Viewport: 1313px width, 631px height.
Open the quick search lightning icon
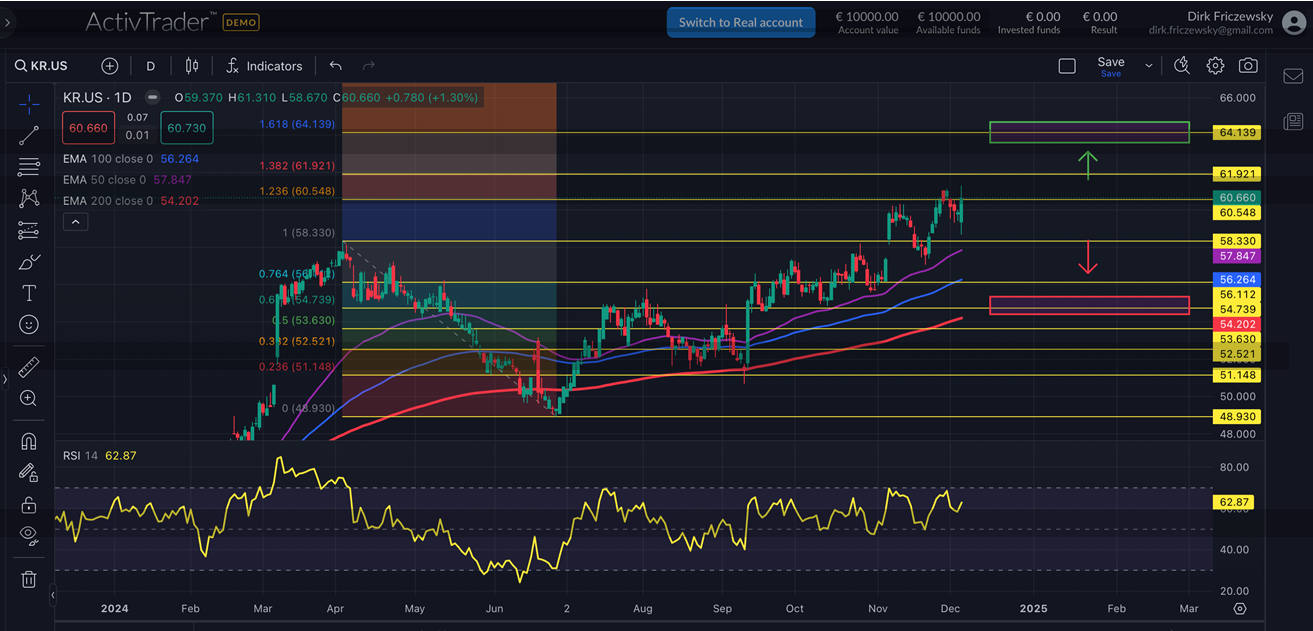pyautogui.click(x=1182, y=66)
